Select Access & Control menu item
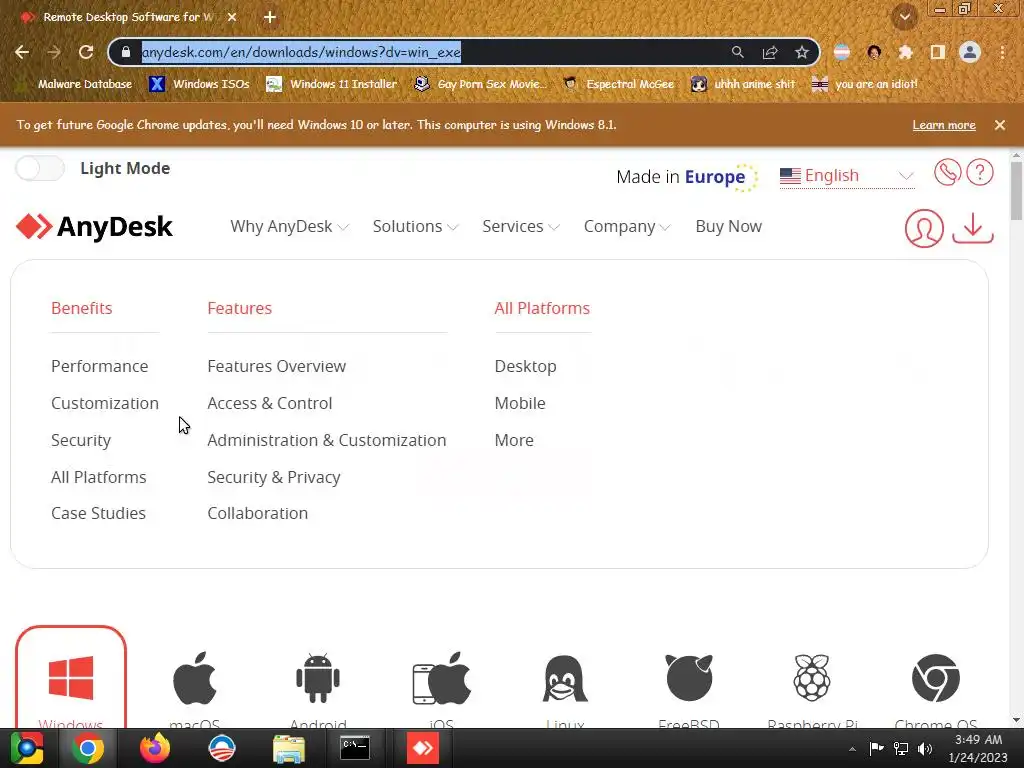1024x768 pixels. pyautogui.click(x=269, y=404)
